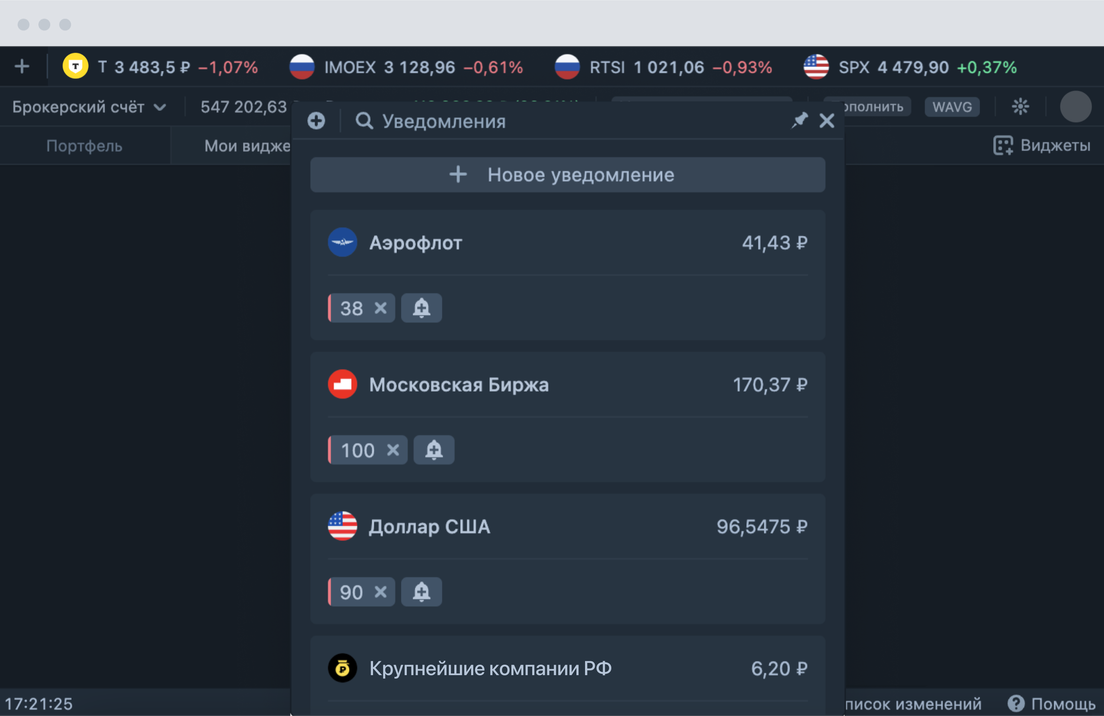Open the Помощь help link

[x=1051, y=704]
